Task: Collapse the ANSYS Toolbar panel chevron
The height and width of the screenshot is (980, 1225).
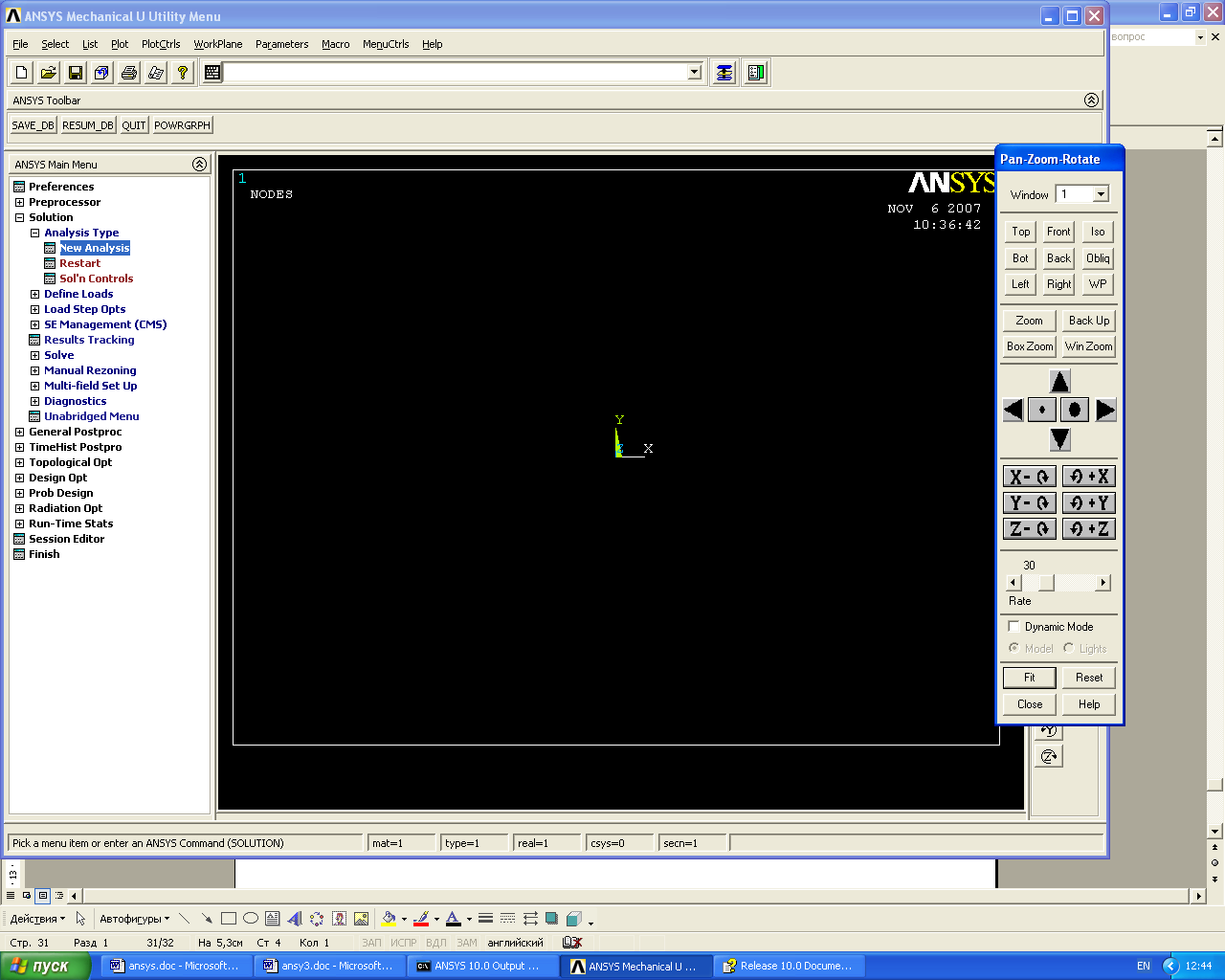Action: click(x=1091, y=100)
